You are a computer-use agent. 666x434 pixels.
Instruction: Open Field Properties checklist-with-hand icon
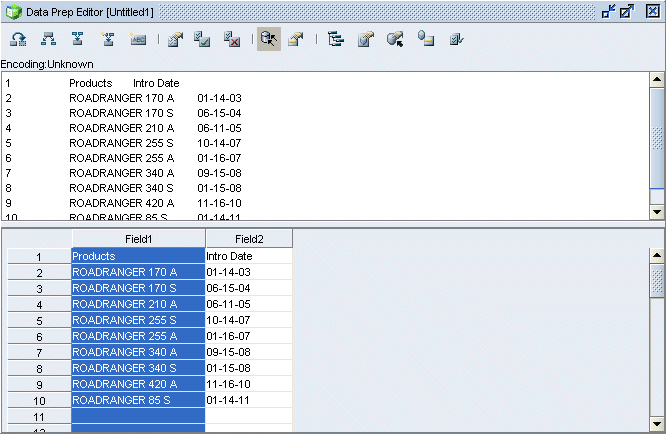point(175,39)
